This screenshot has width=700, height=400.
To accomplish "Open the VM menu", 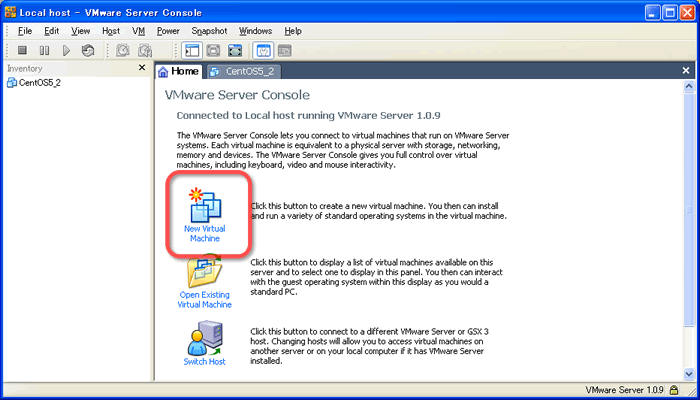I will (x=139, y=31).
